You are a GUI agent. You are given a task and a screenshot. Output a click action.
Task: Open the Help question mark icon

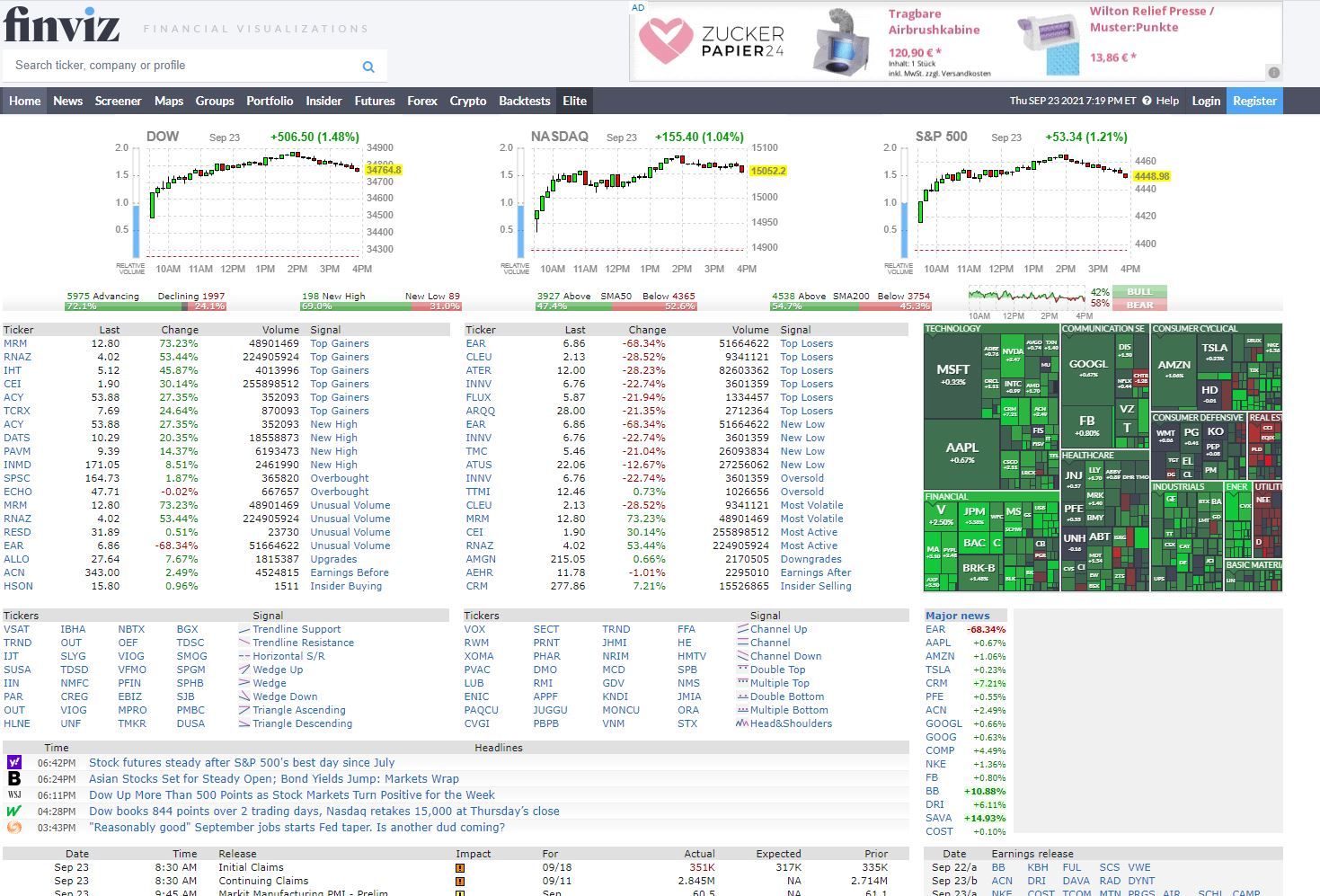click(1147, 101)
